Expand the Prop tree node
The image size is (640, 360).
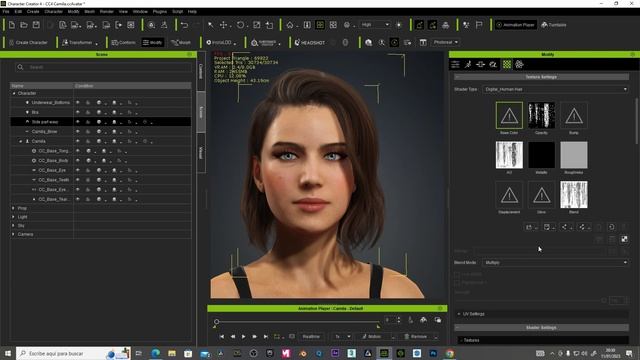click(x=13, y=208)
